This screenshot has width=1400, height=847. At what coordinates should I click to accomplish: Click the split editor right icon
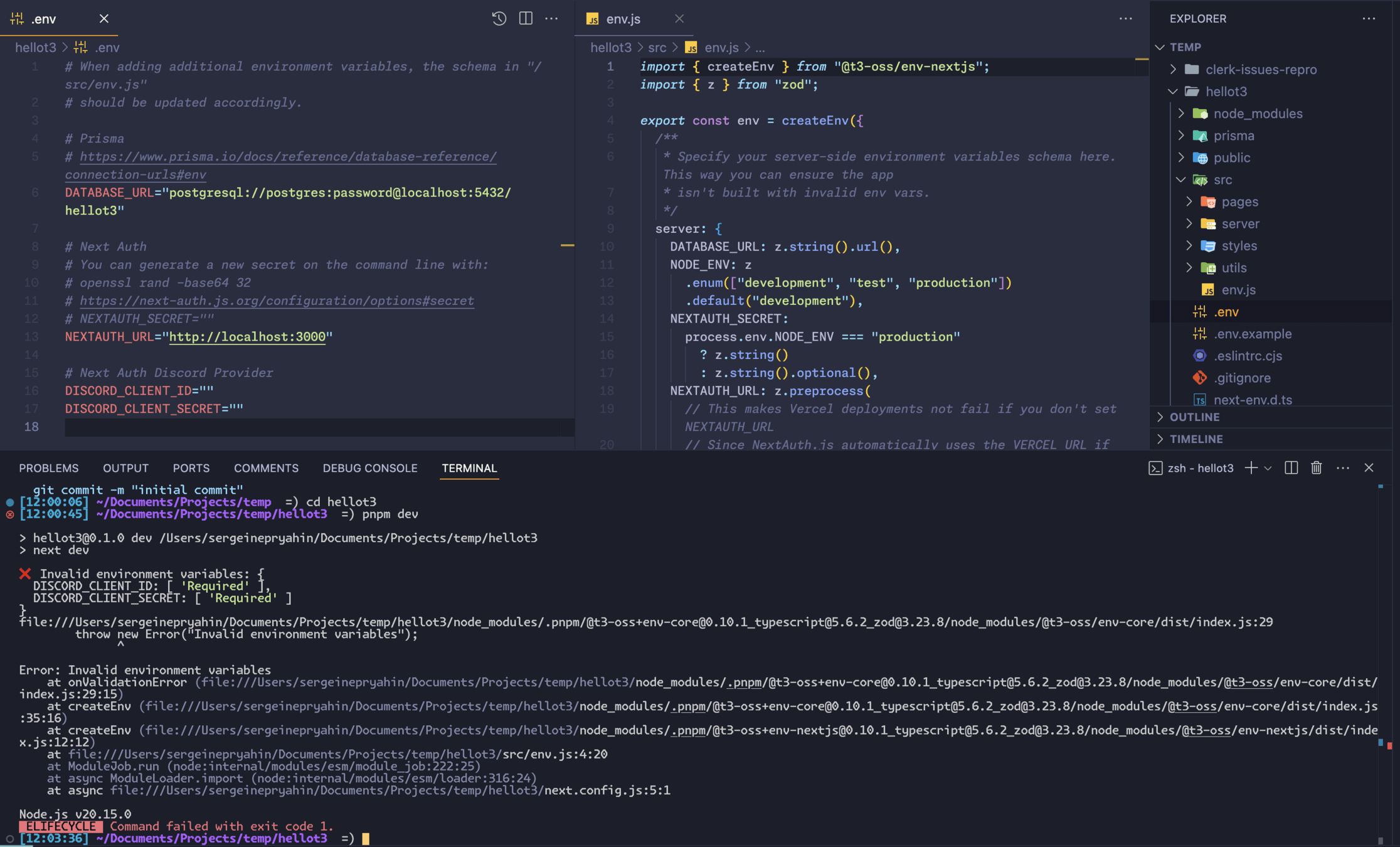click(x=526, y=19)
